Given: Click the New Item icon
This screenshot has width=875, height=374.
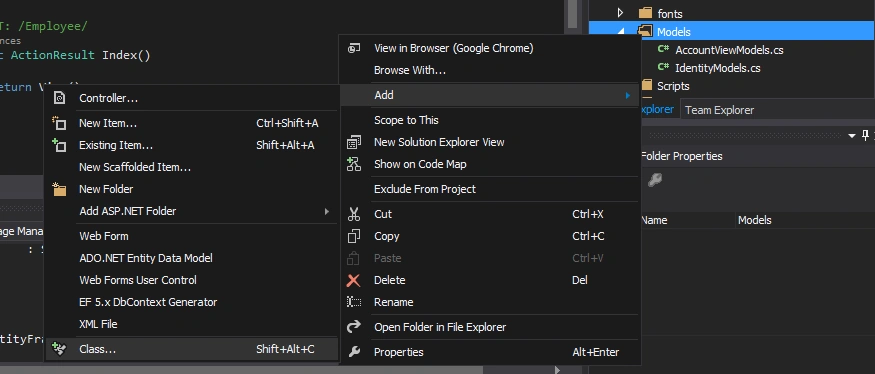Looking at the screenshot, I should pyautogui.click(x=59, y=123).
